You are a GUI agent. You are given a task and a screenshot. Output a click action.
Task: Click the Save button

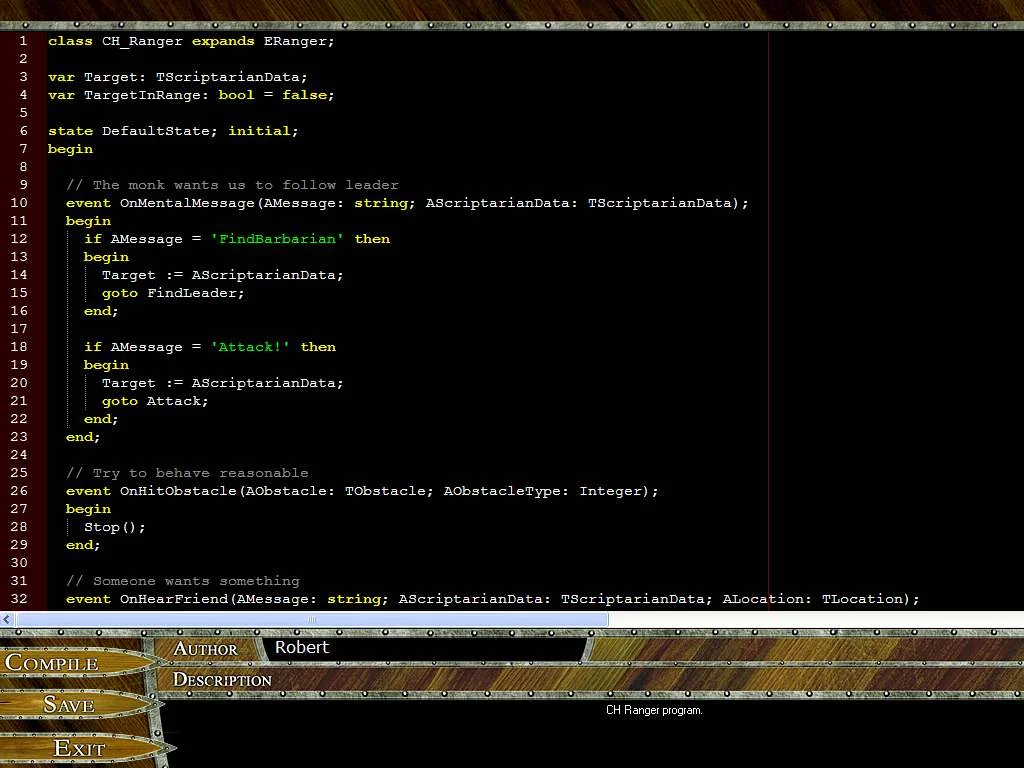click(67, 704)
